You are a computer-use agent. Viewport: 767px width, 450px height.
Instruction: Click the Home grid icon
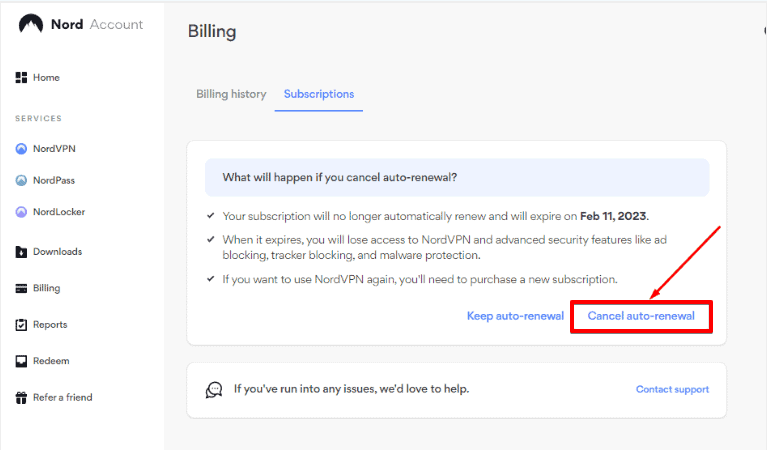[x=21, y=78]
